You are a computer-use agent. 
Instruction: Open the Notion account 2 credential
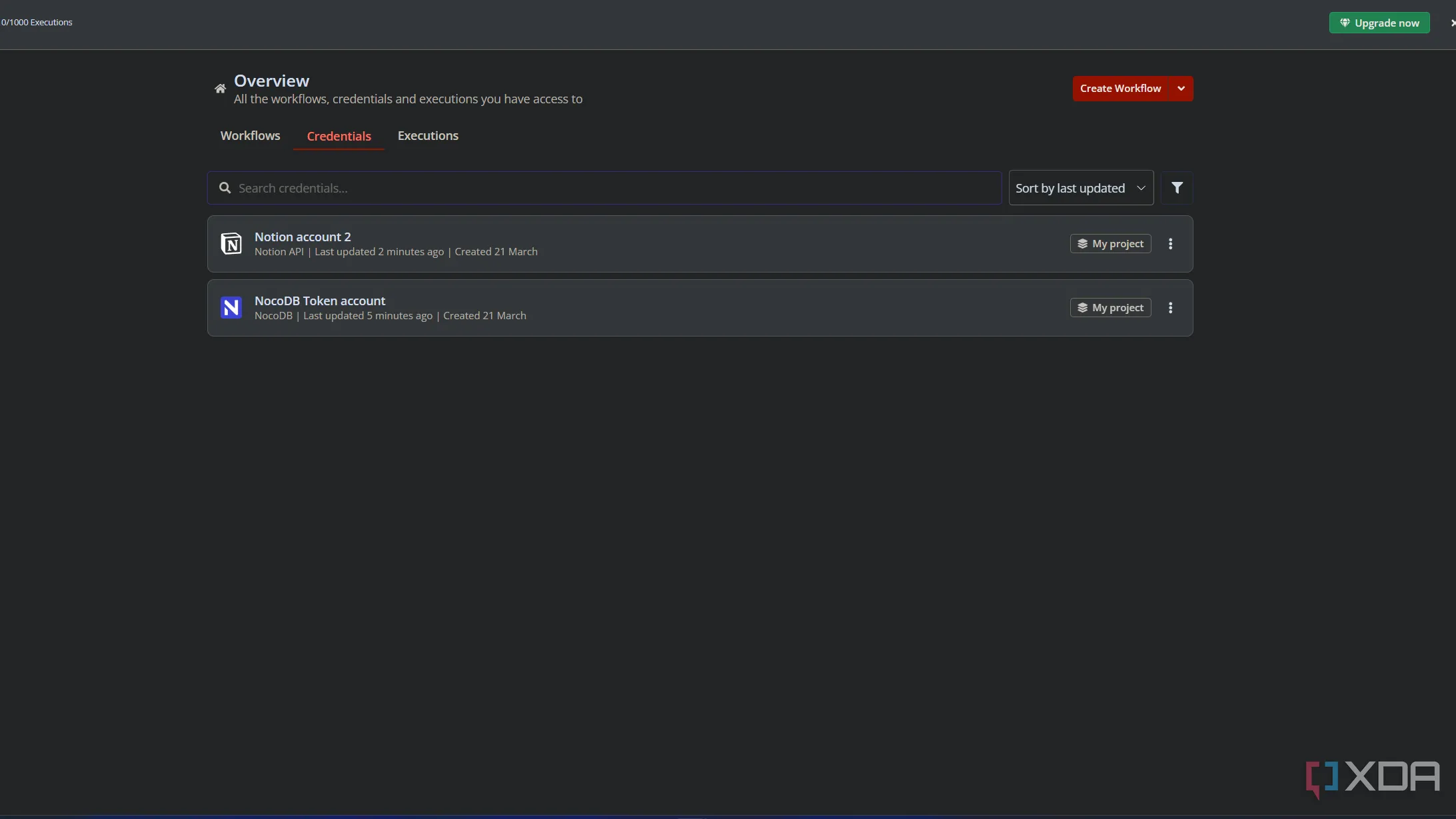pyautogui.click(x=303, y=237)
